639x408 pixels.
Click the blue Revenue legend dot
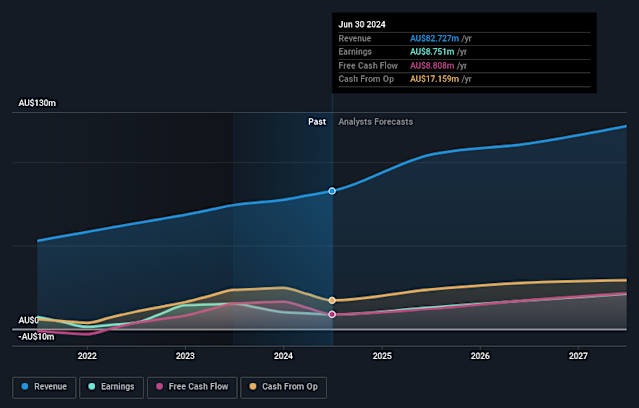tap(24, 386)
